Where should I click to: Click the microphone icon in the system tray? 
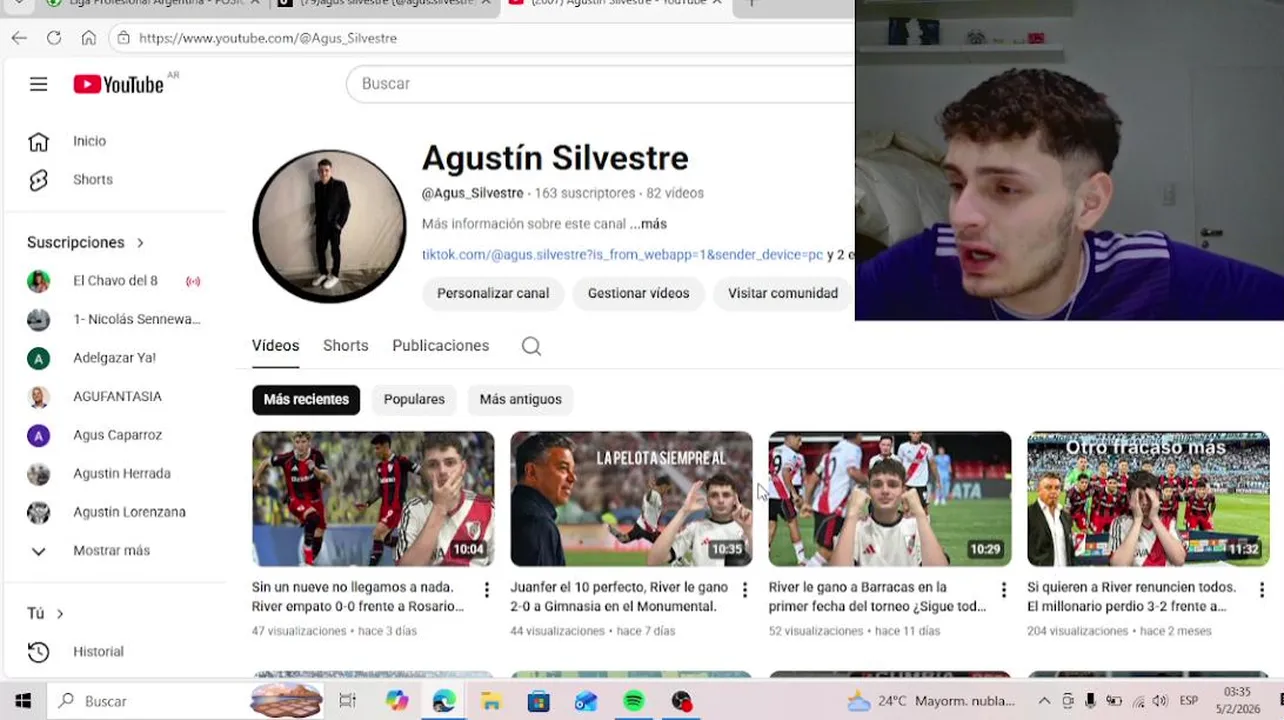(x=1090, y=701)
